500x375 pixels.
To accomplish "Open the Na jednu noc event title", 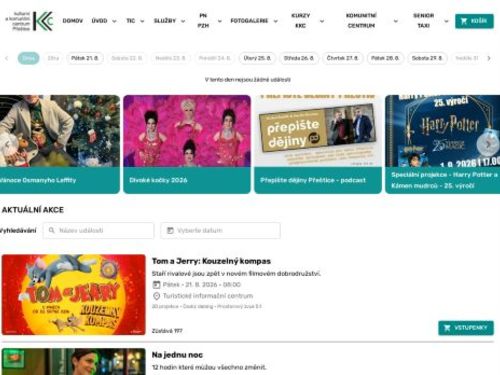I will tap(177, 355).
